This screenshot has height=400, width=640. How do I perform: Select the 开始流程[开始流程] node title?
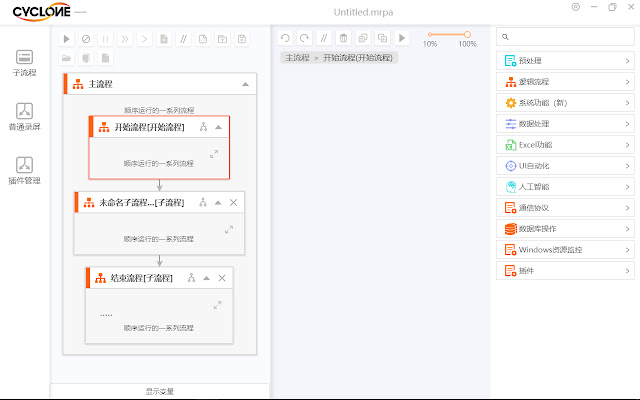(x=149, y=127)
